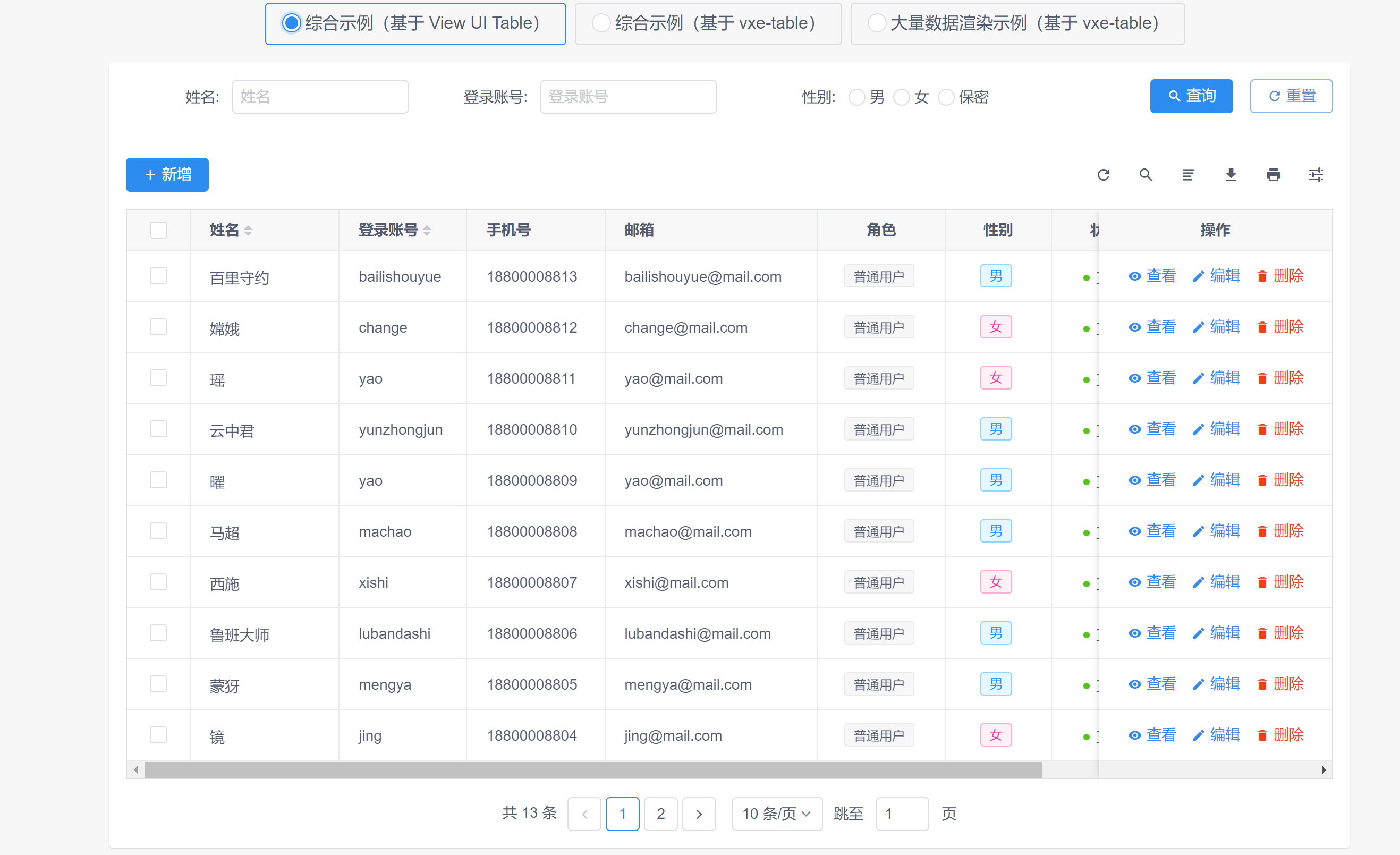Click the magnifier search toggle icon in toolbar

pos(1146,175)
